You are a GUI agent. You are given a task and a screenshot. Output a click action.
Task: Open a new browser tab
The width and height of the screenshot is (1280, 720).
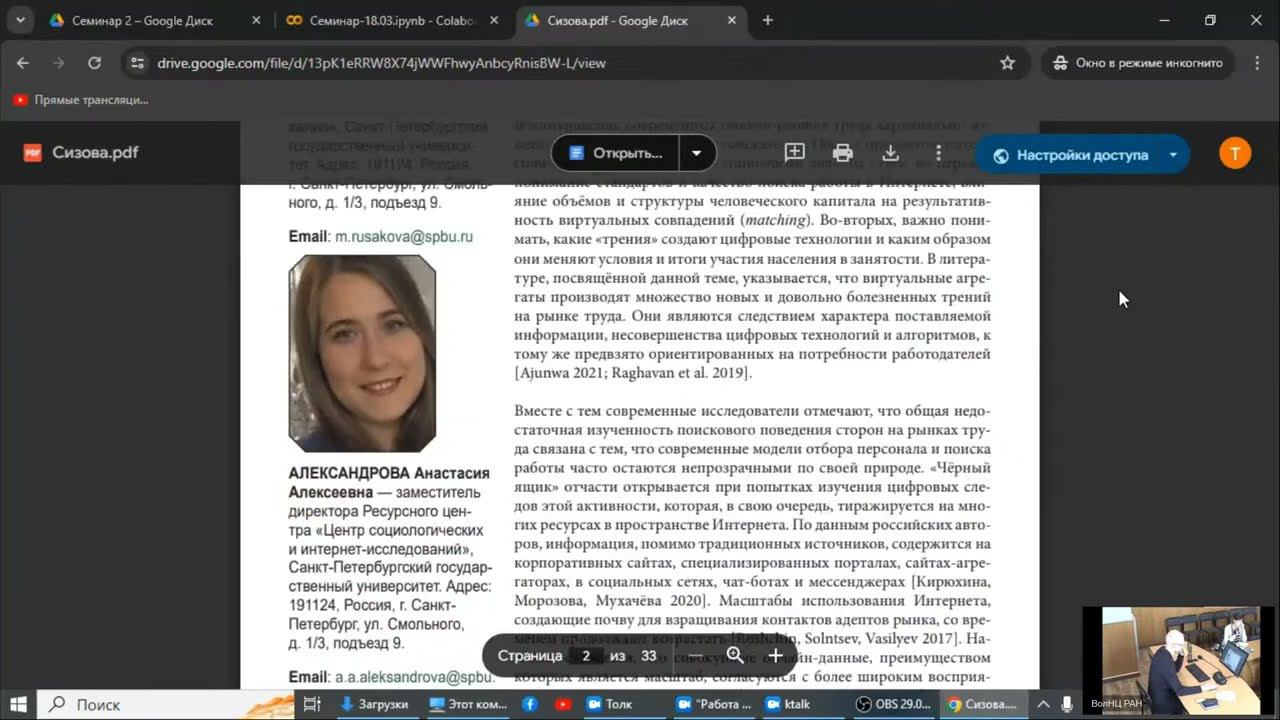pos(768,20)
